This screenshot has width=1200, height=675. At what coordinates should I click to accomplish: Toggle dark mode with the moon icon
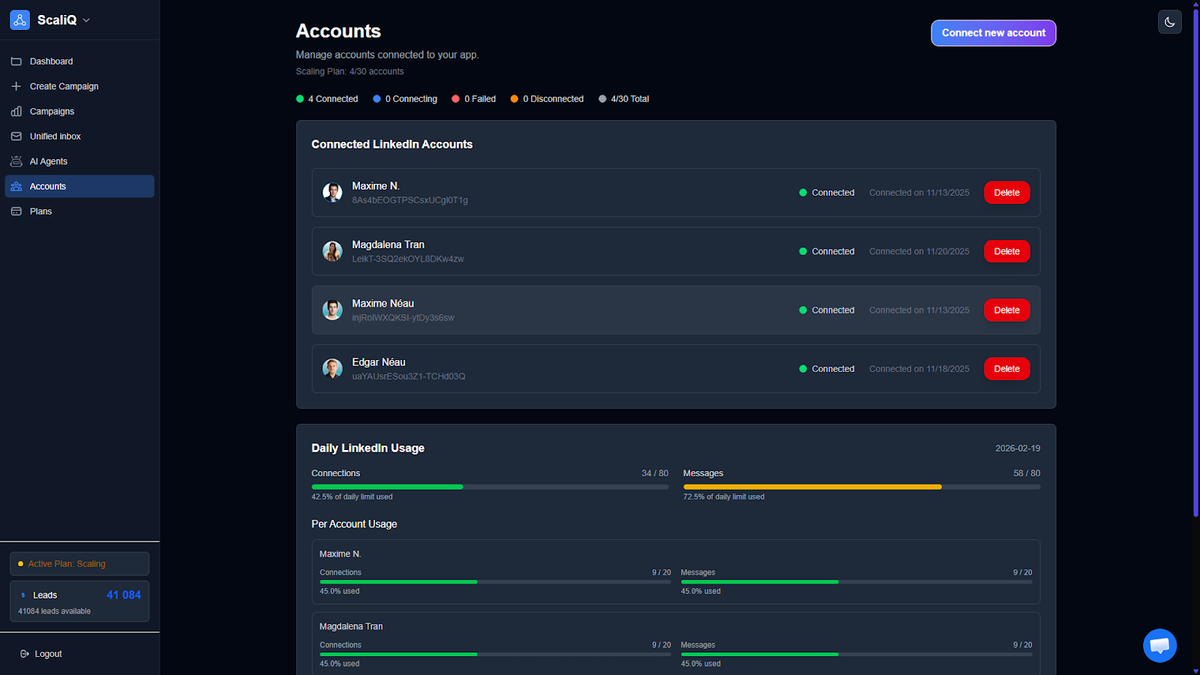1169,21
